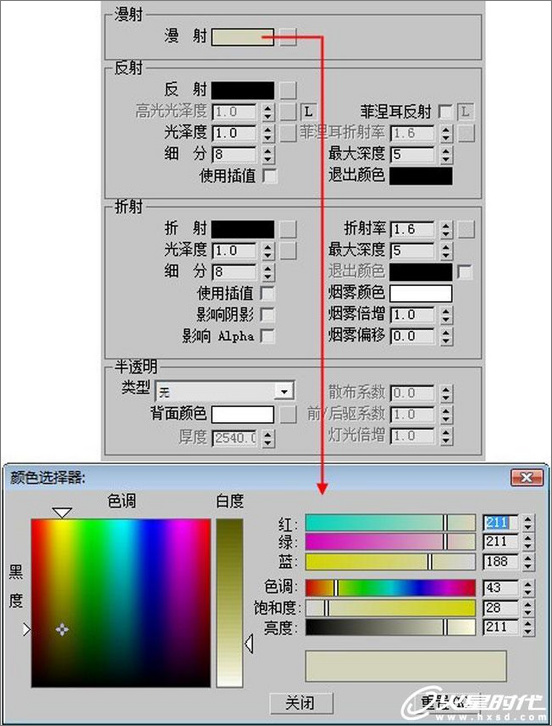Click map button beside reflection 光泽度

point(288,133)
